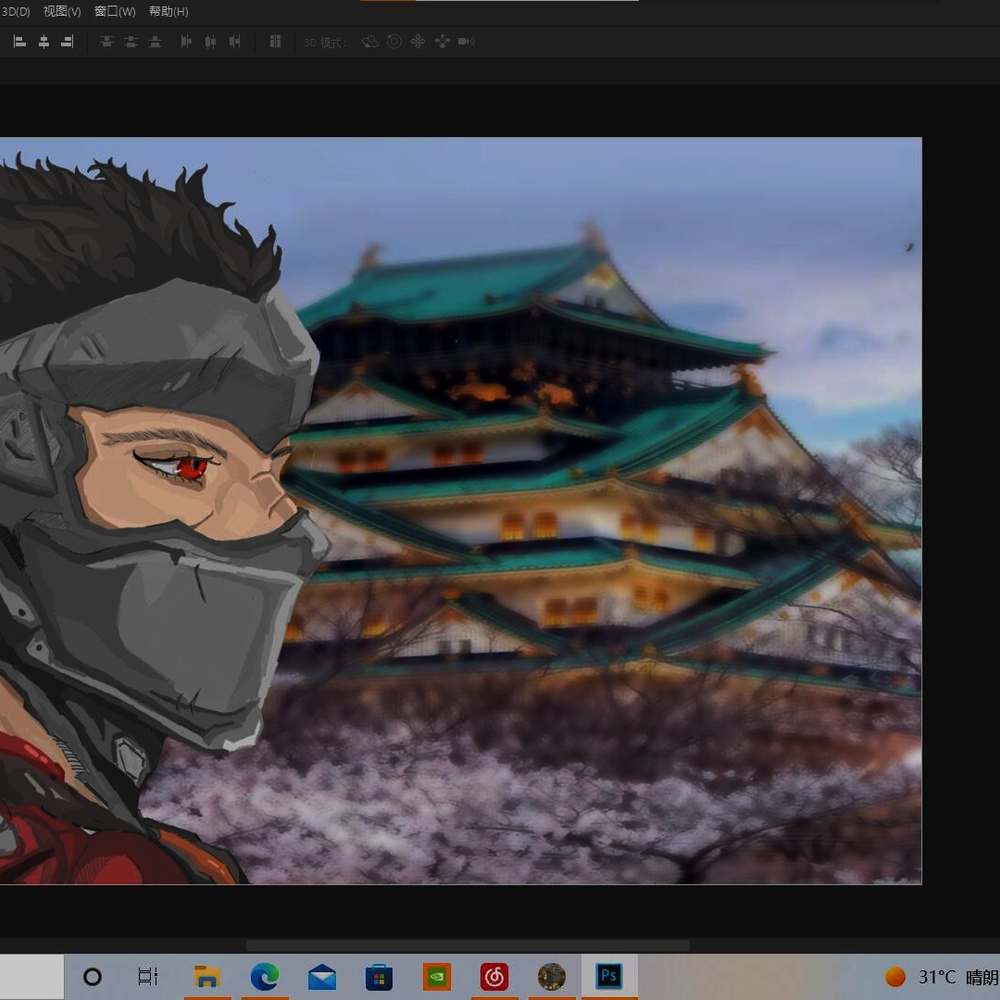Open the 帮助(H) menu
Screen dimensions: 1000x1000
168,11
